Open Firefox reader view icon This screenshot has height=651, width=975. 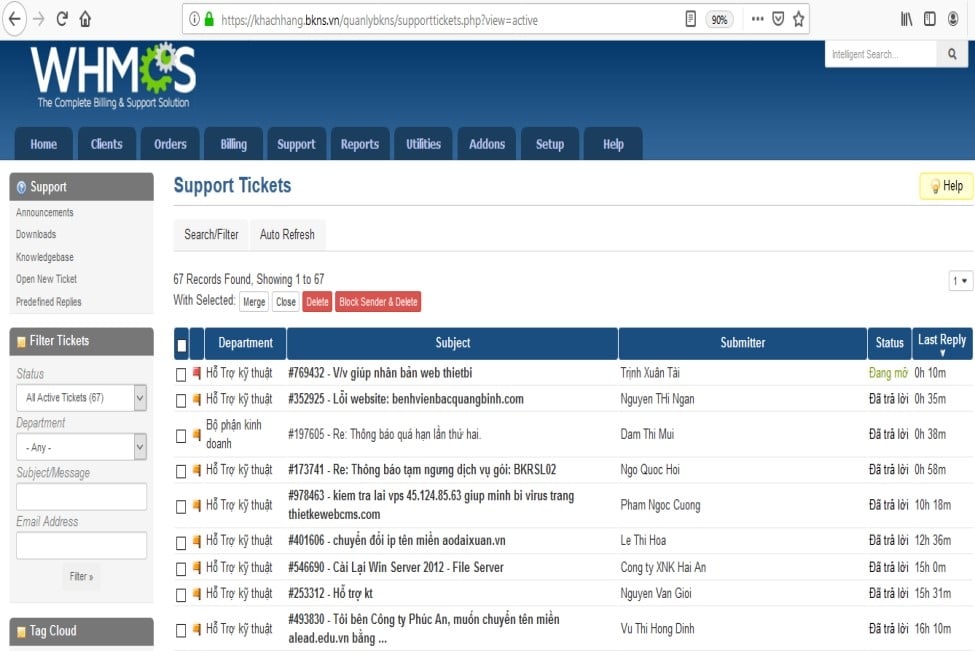tap(691, 19)
